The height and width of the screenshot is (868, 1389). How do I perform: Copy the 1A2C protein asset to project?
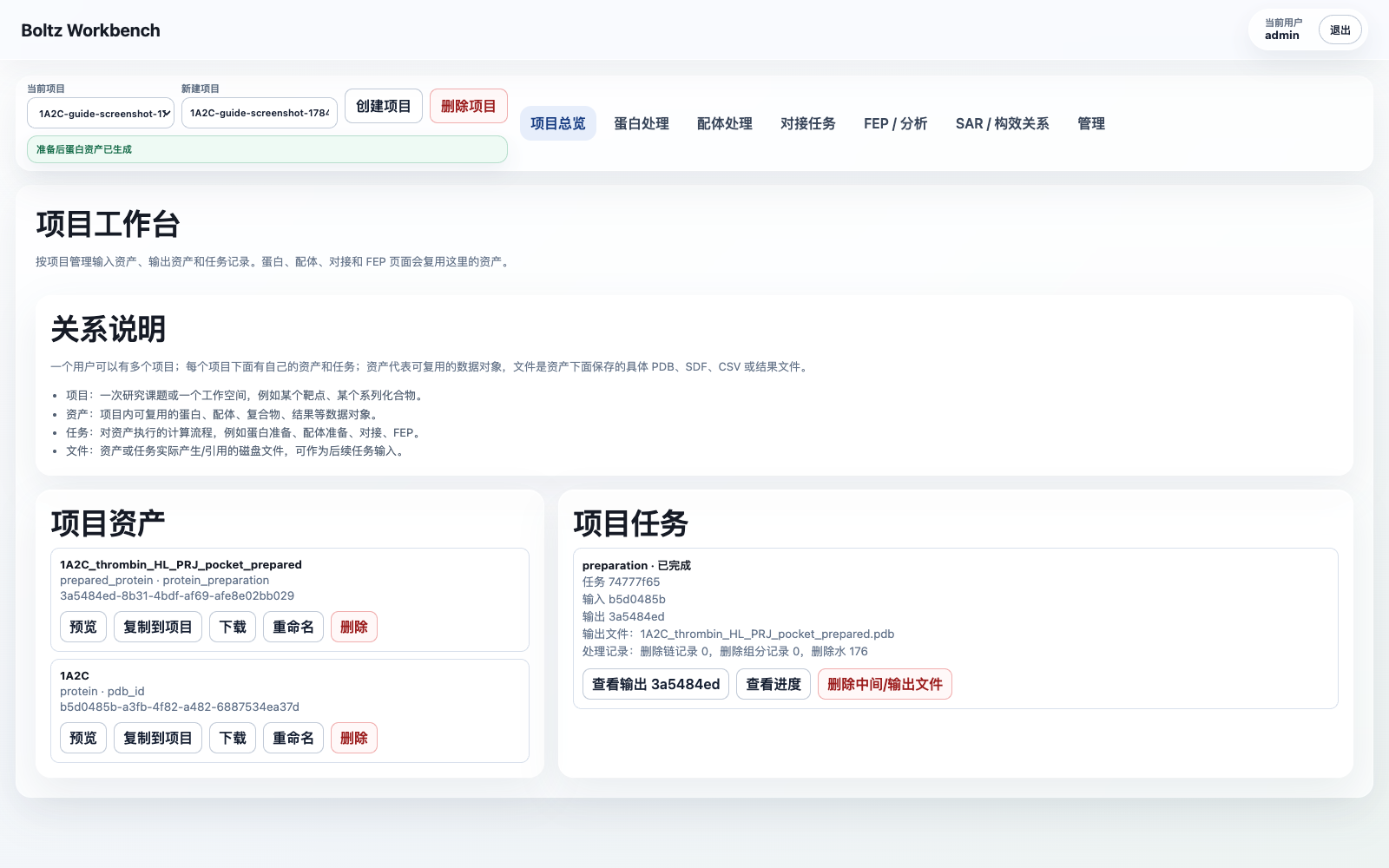[x=158, y=738]
